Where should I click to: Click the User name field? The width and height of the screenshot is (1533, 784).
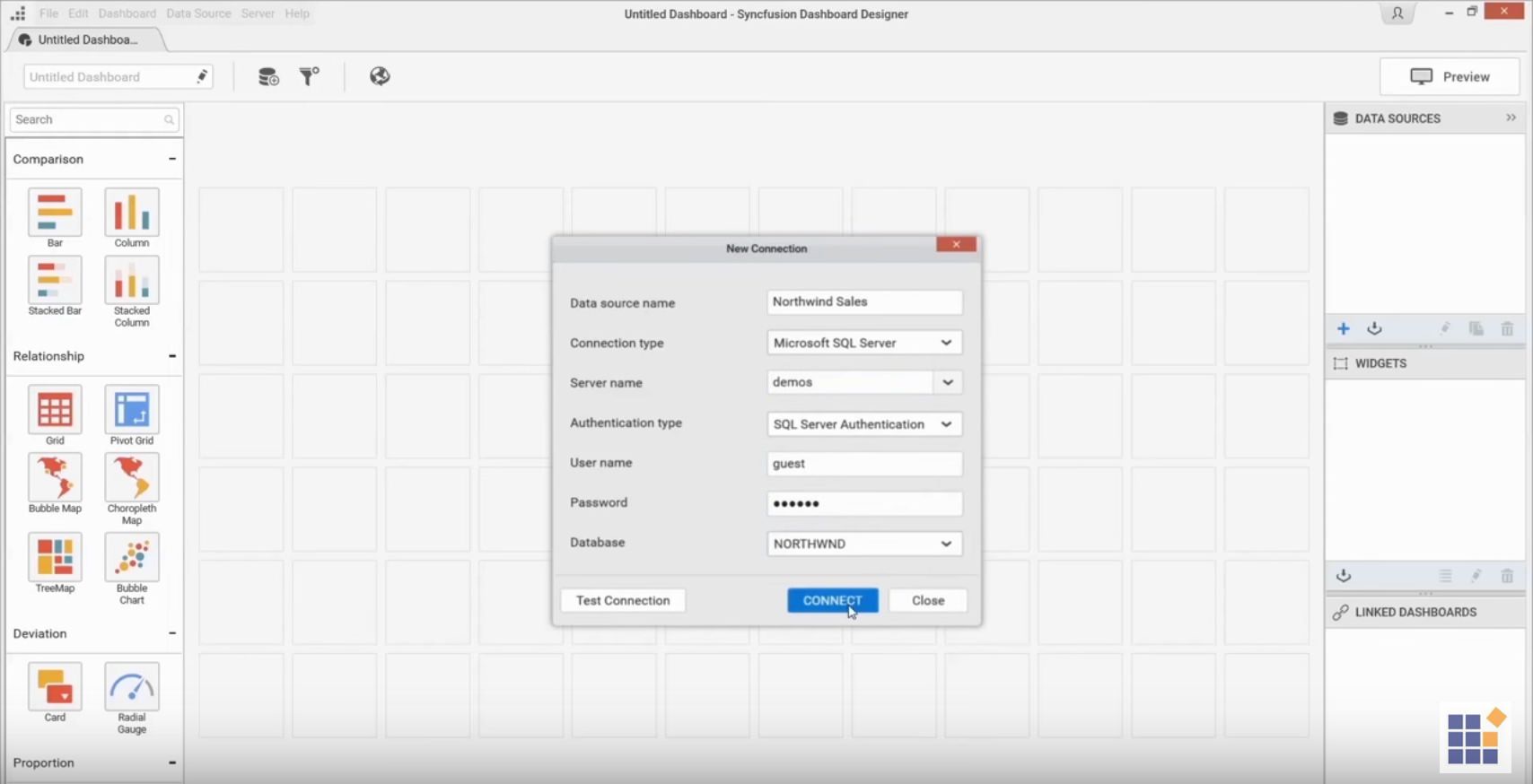pyautogui.click(x=864, y=464)
